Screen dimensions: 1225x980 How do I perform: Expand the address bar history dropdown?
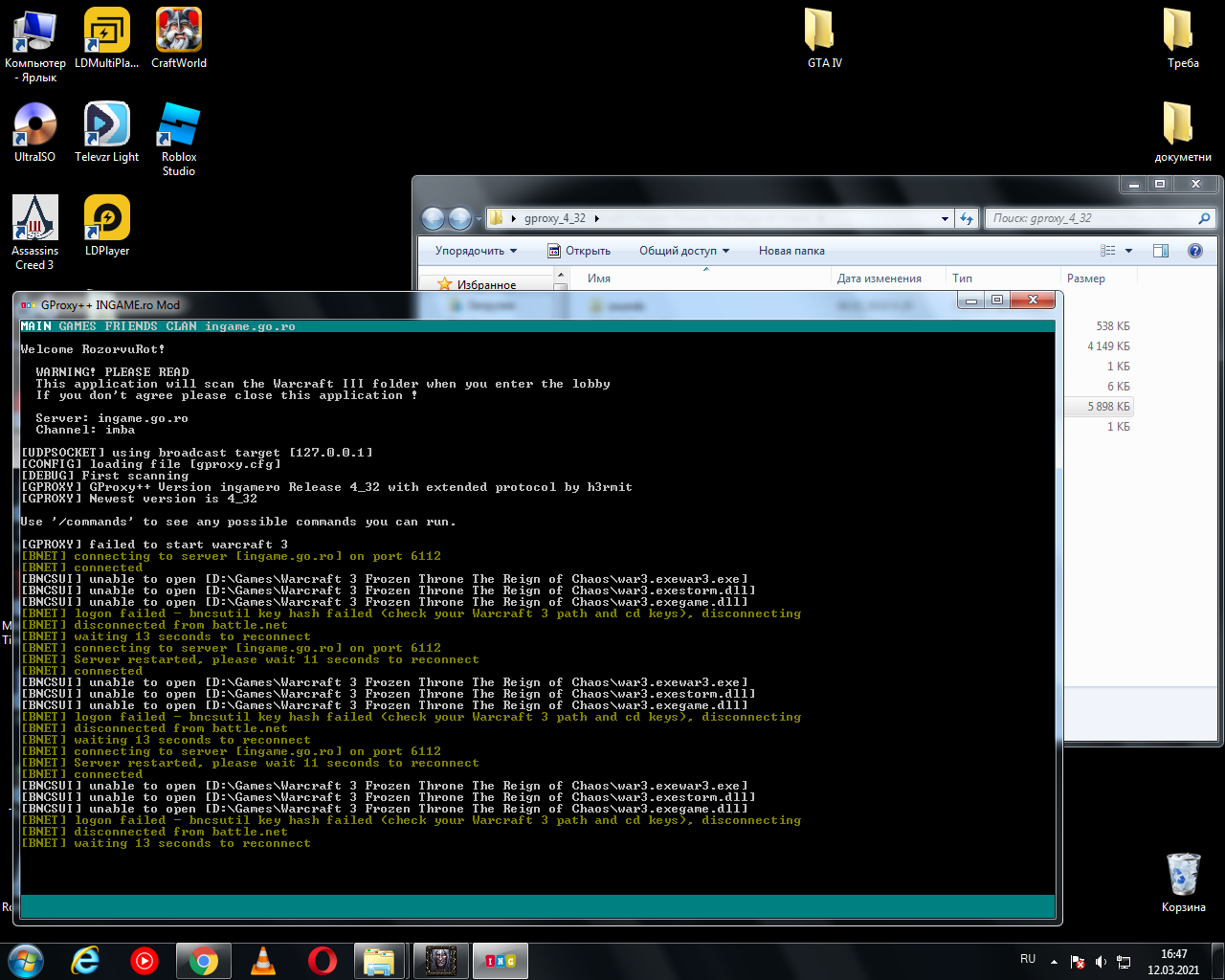946,218
